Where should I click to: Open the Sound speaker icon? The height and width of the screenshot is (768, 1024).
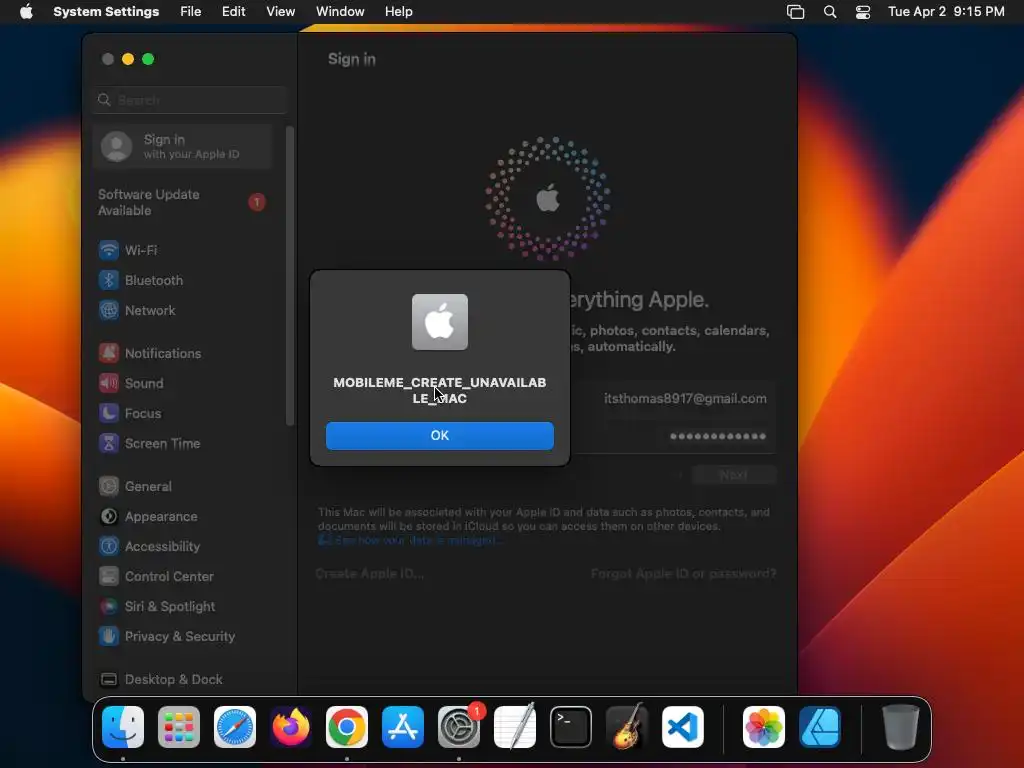tap(108, 383)
